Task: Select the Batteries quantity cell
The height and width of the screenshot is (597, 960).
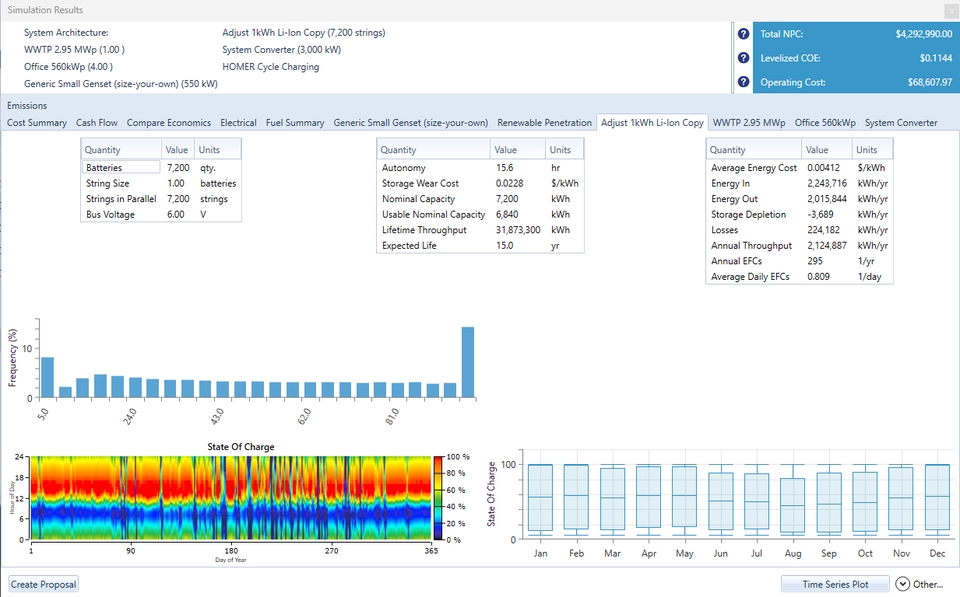Action: [x=120, y=168]
